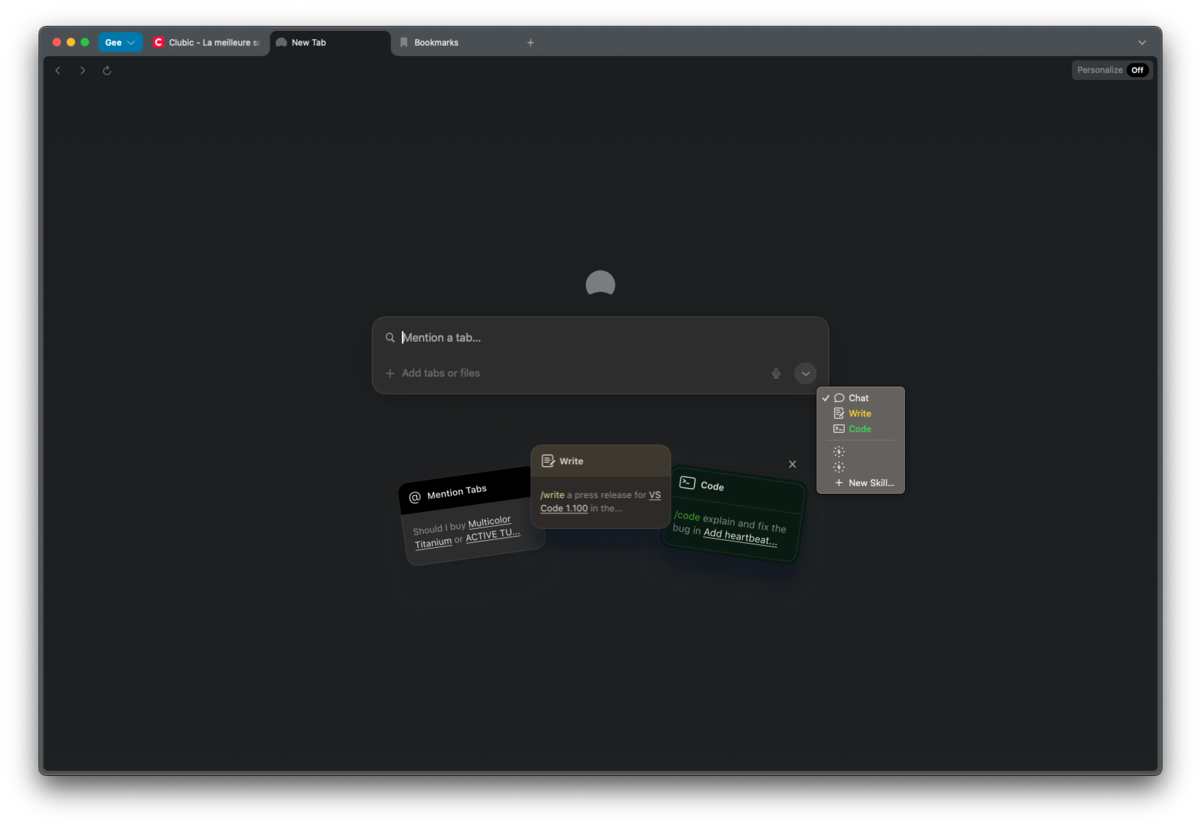Dismiss the suggestion cards with the X
The width and height of the screenshot is (1200, 827).
792,464
